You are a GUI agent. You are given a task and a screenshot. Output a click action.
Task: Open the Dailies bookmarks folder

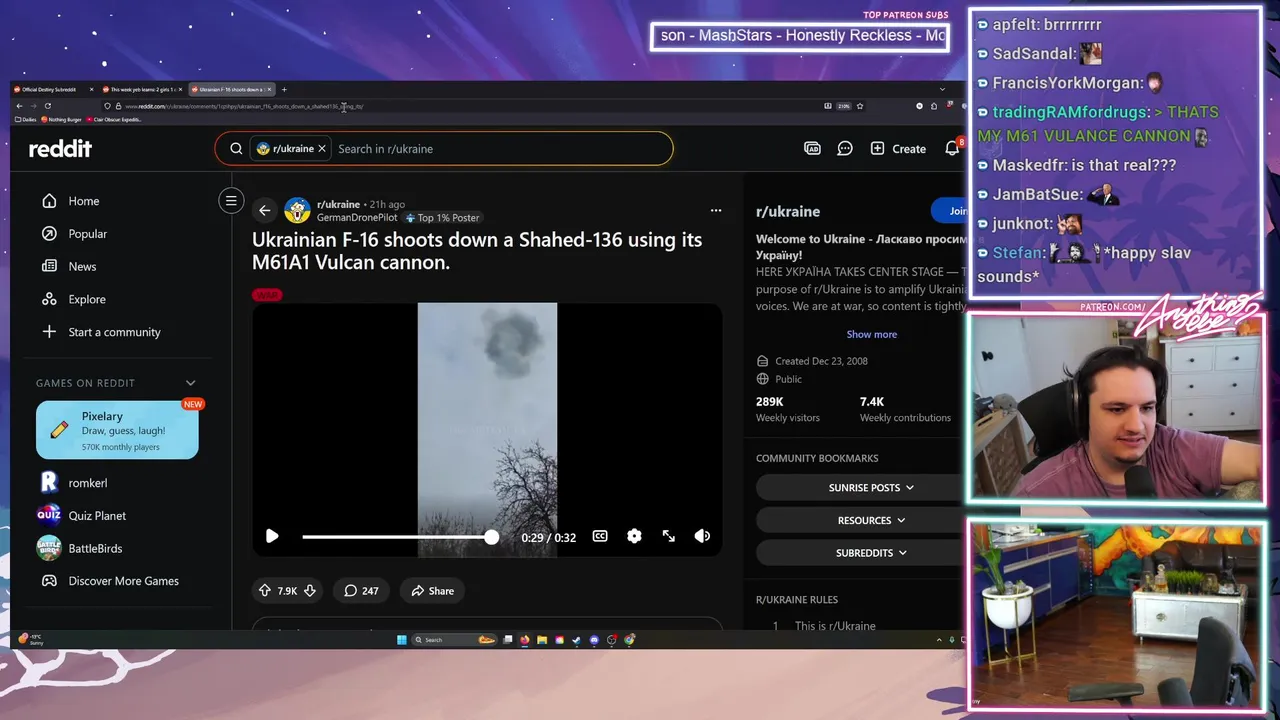coord(25,119)
